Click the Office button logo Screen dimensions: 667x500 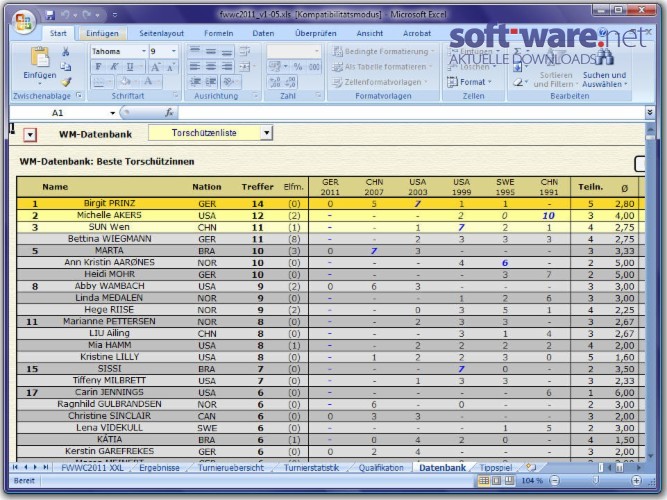click(23, 20)
